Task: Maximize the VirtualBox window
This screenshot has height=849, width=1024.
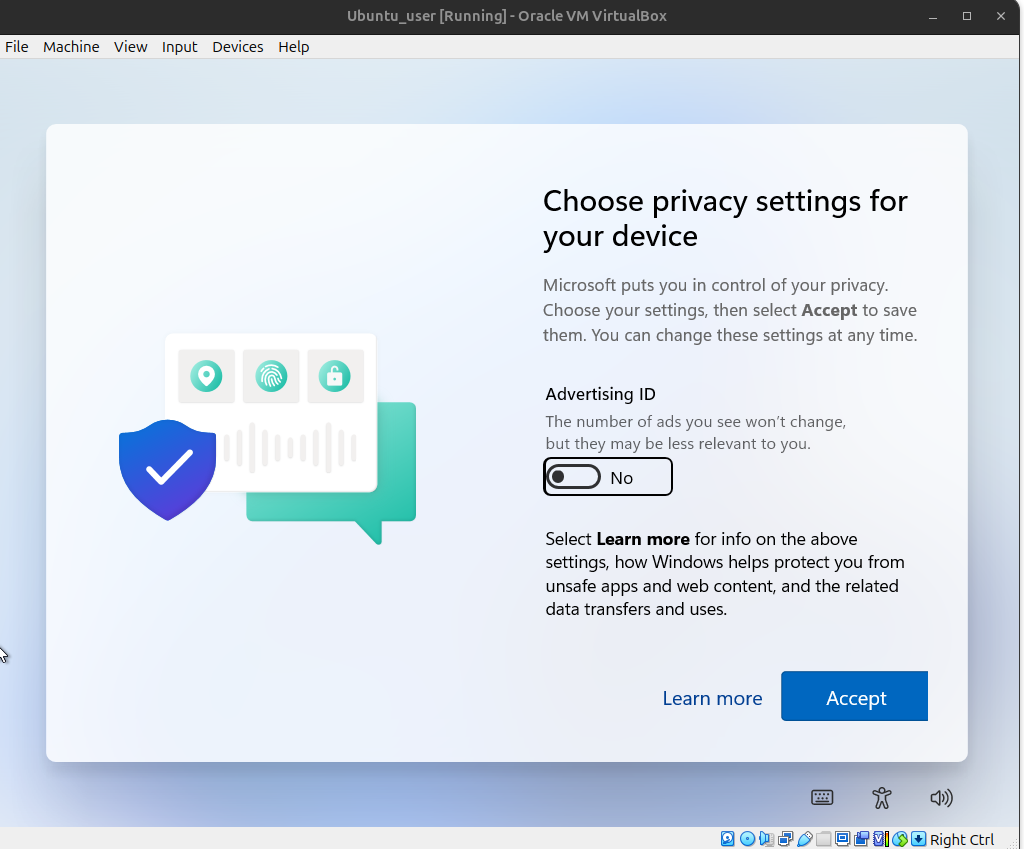Action: pos(967,16)
